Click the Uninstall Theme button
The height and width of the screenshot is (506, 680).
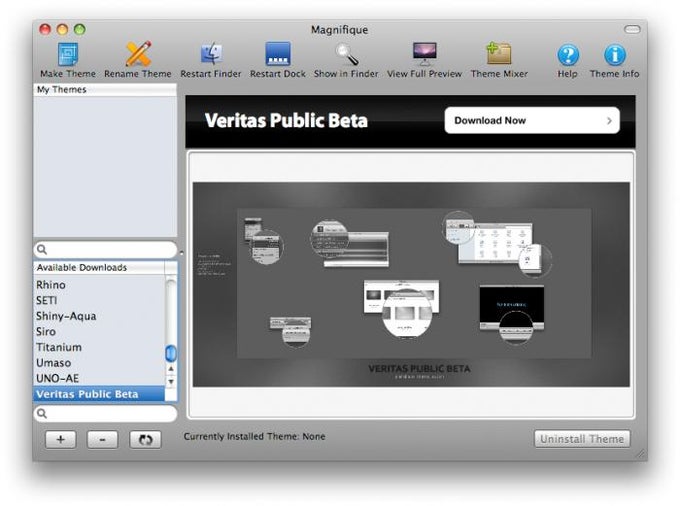(582, 439)
